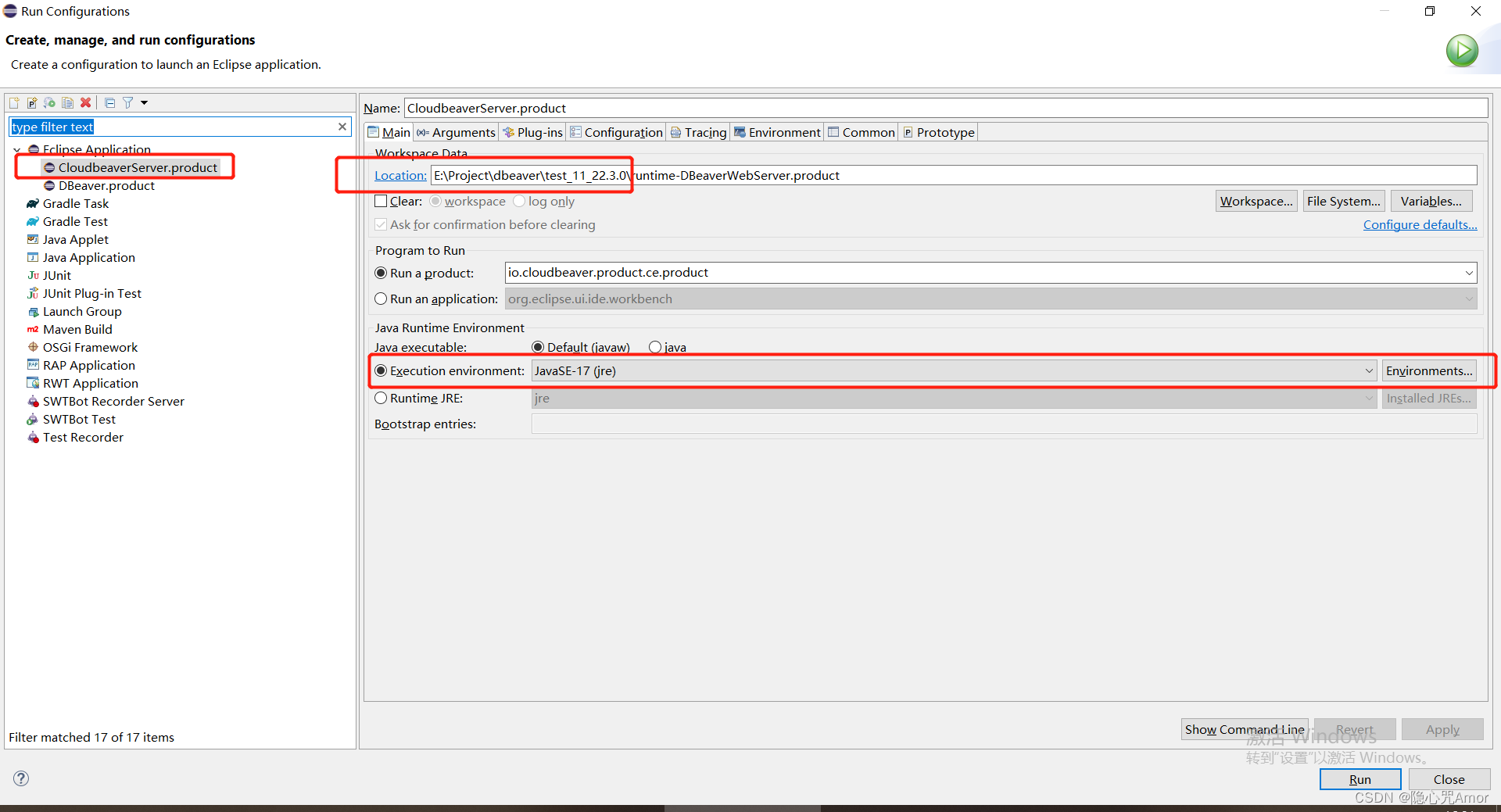This screenshot has height=812, width=1501.
Task: Click the Java Application icon
Action: pyautogui.click(x=33, y=257)
